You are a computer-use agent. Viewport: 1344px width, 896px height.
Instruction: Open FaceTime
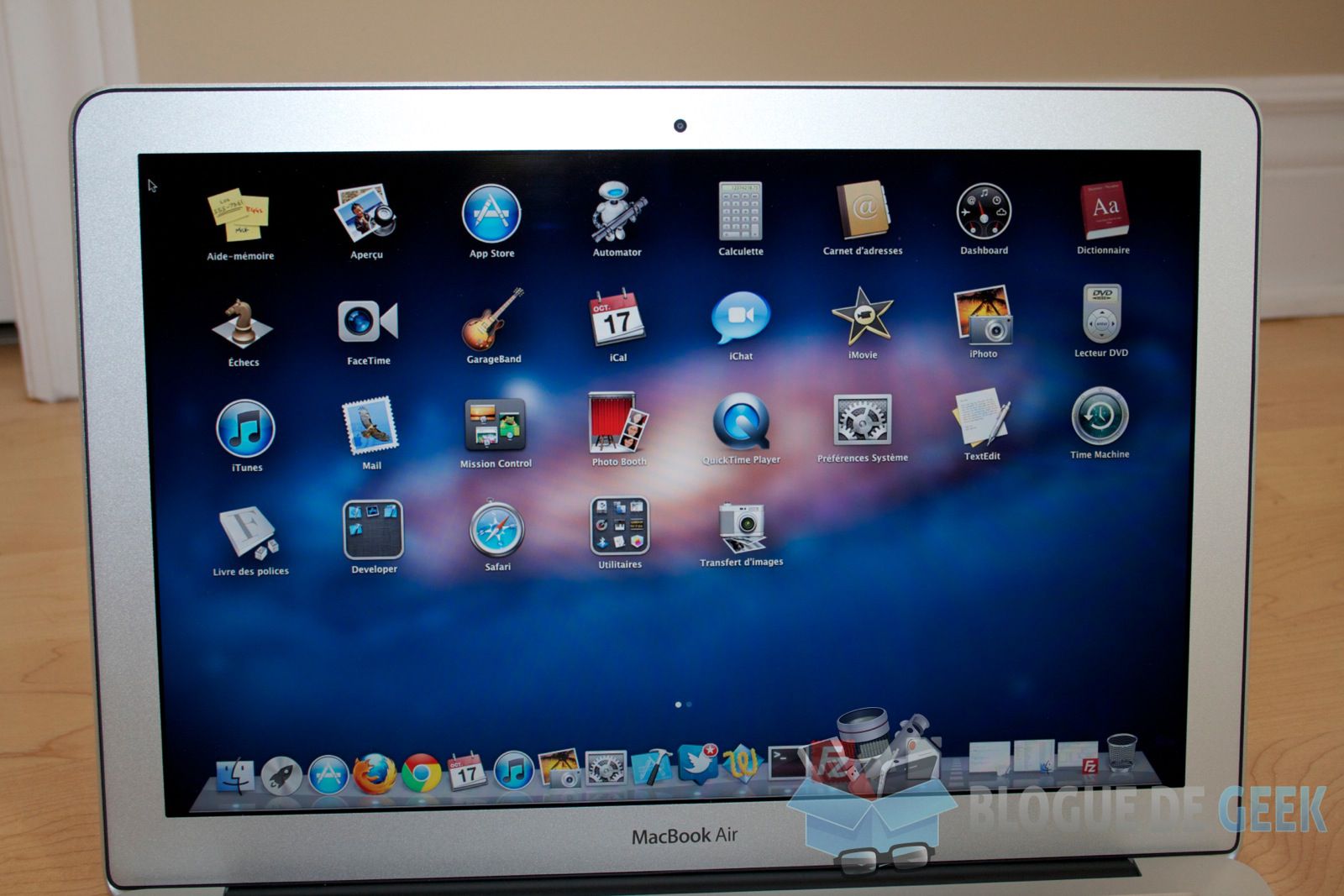click(368, 322)
